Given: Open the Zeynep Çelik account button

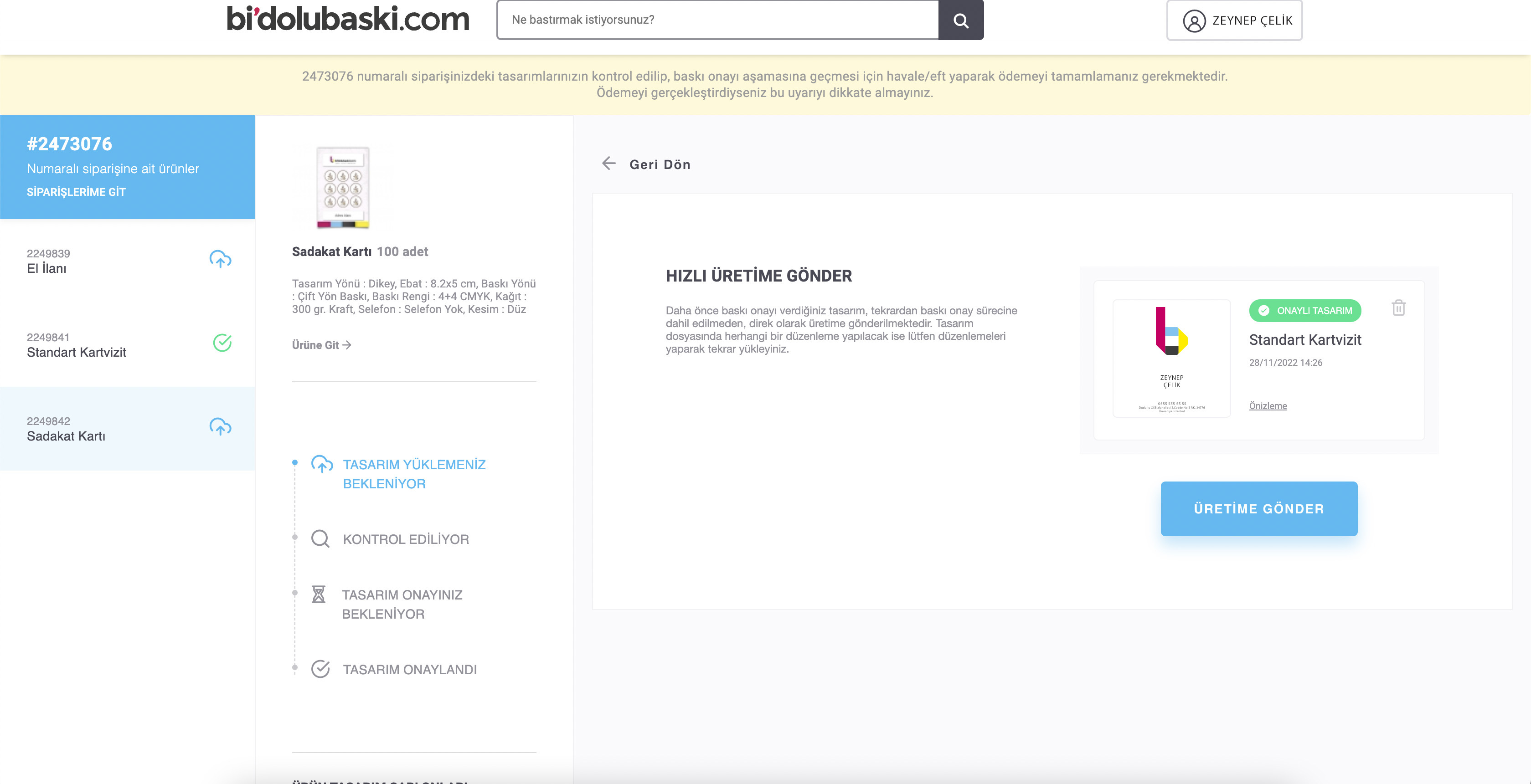Looking at the screenshot, I should pos(1234,20).
